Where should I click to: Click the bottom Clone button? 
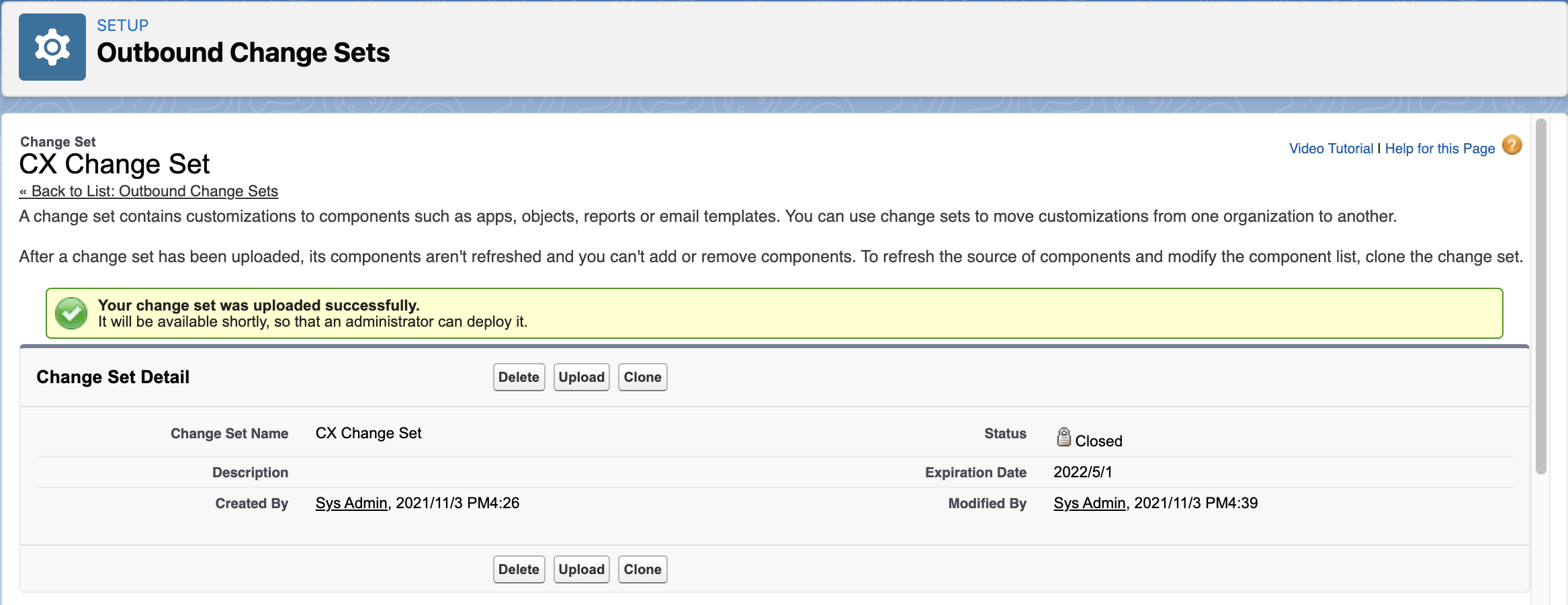tap(642, 569)
